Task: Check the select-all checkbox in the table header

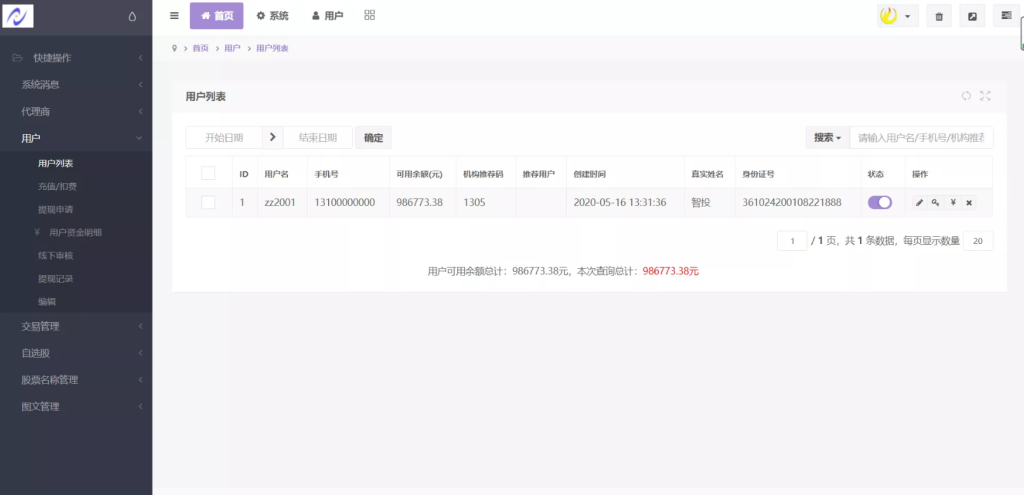Action: click(208, 173)
